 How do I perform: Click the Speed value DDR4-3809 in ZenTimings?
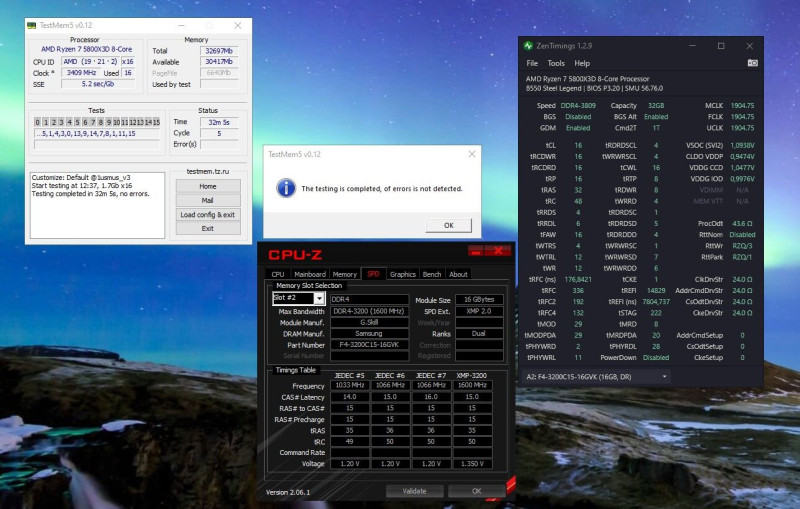(578, 106)
